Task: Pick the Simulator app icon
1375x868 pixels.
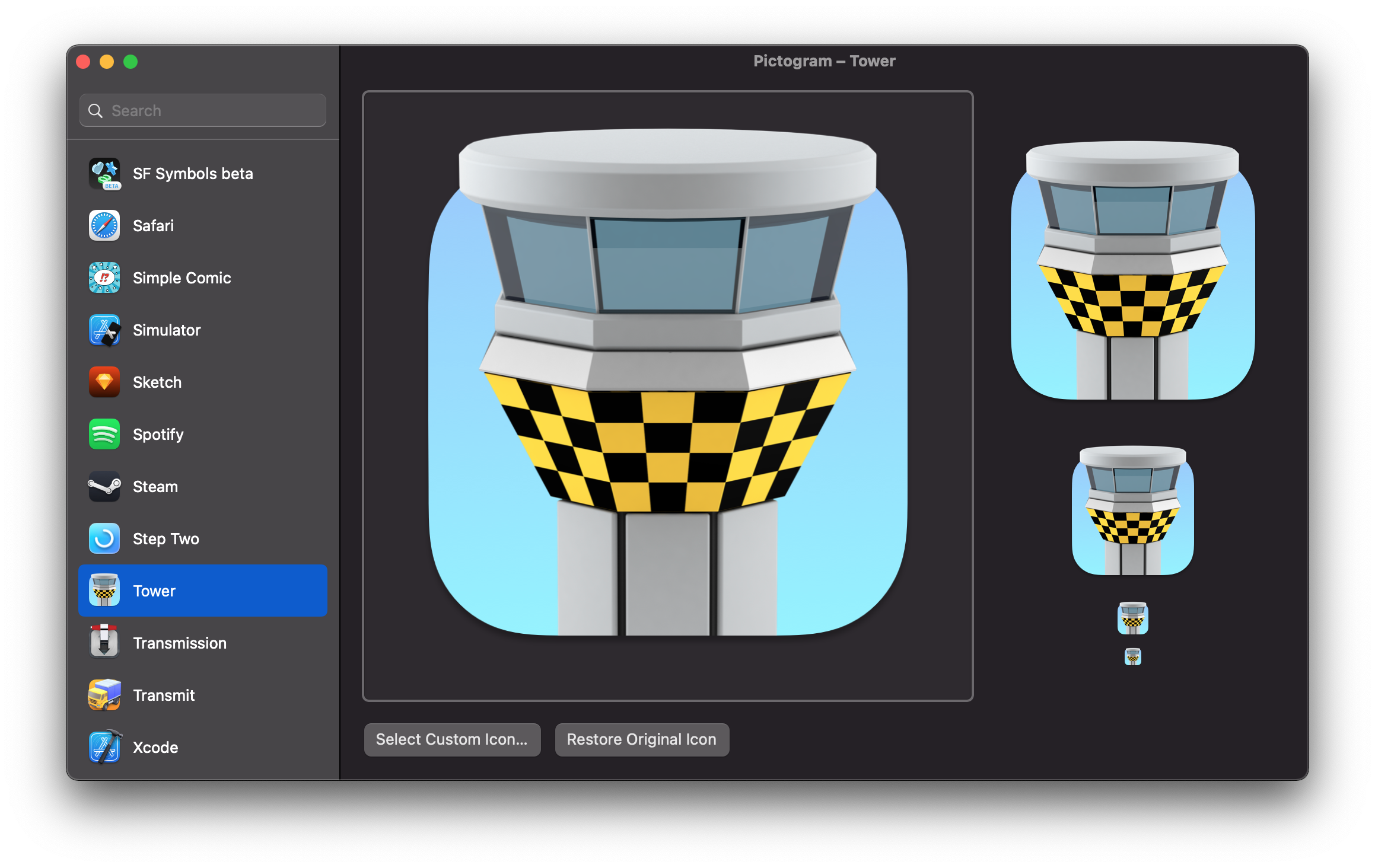Action: 104,330
